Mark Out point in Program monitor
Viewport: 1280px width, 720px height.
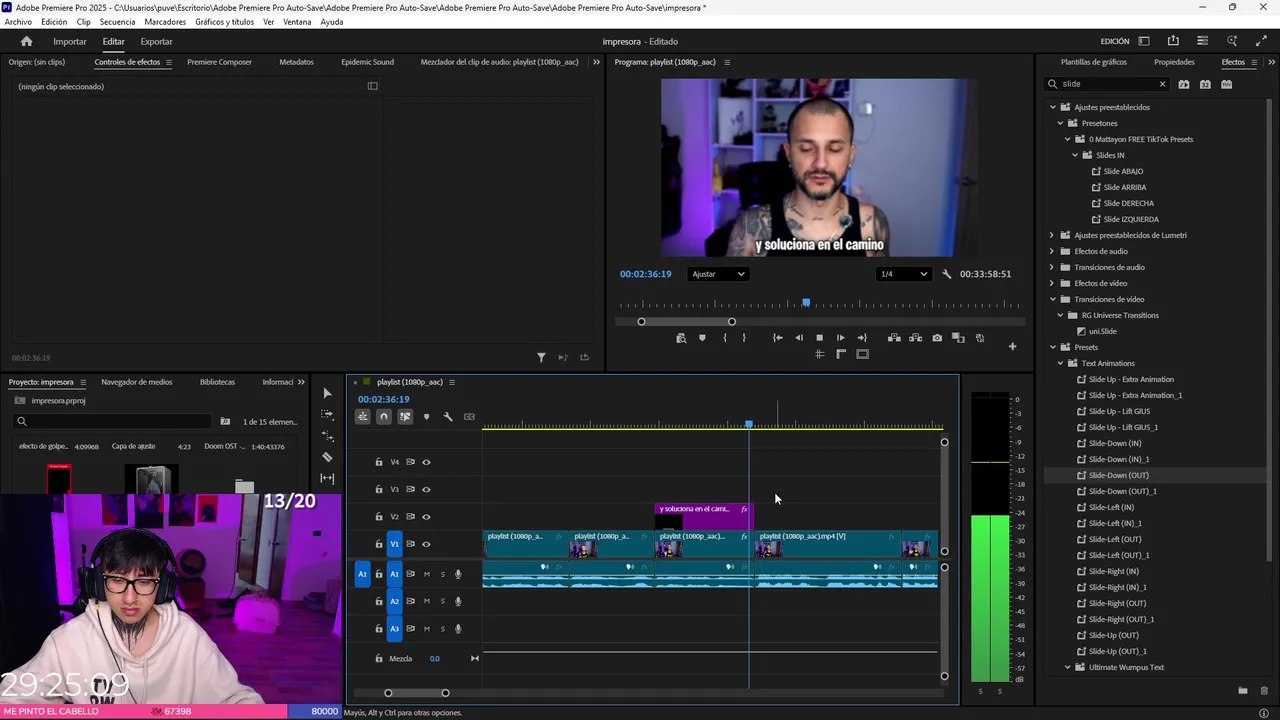[x=743, y=338]
